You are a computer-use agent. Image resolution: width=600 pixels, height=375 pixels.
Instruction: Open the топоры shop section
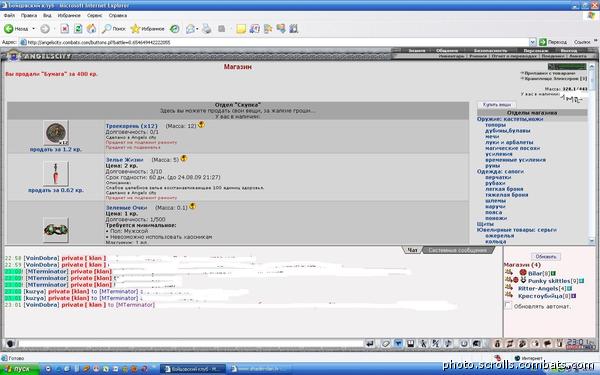point(495,125)
